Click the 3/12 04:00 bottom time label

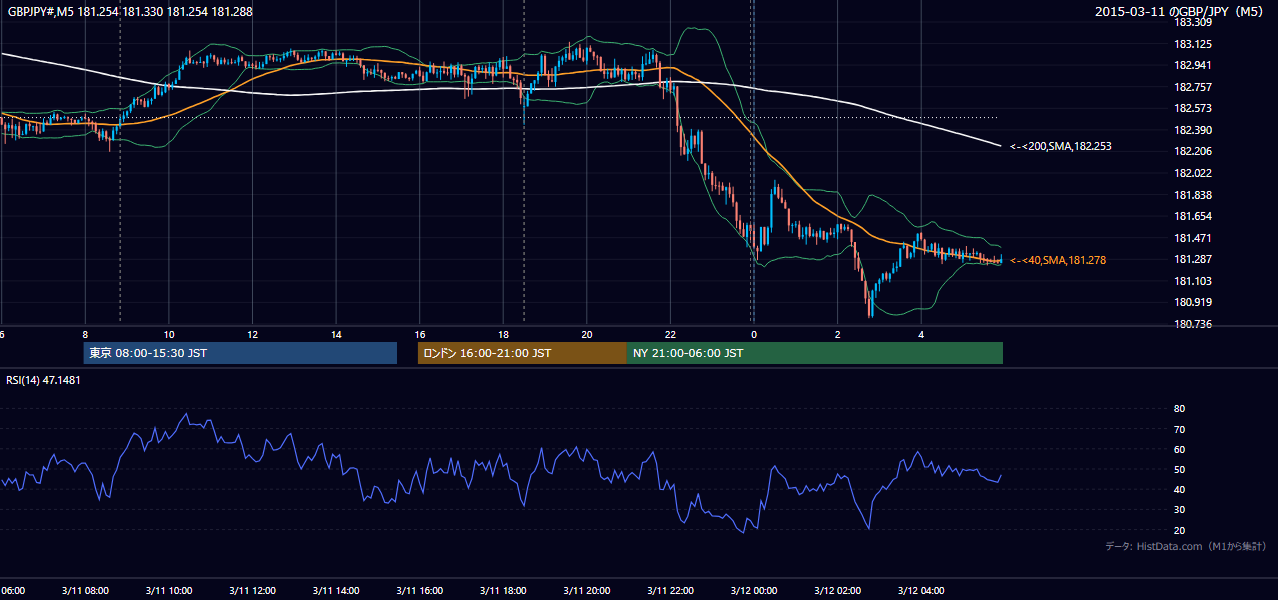click(920, 591)
